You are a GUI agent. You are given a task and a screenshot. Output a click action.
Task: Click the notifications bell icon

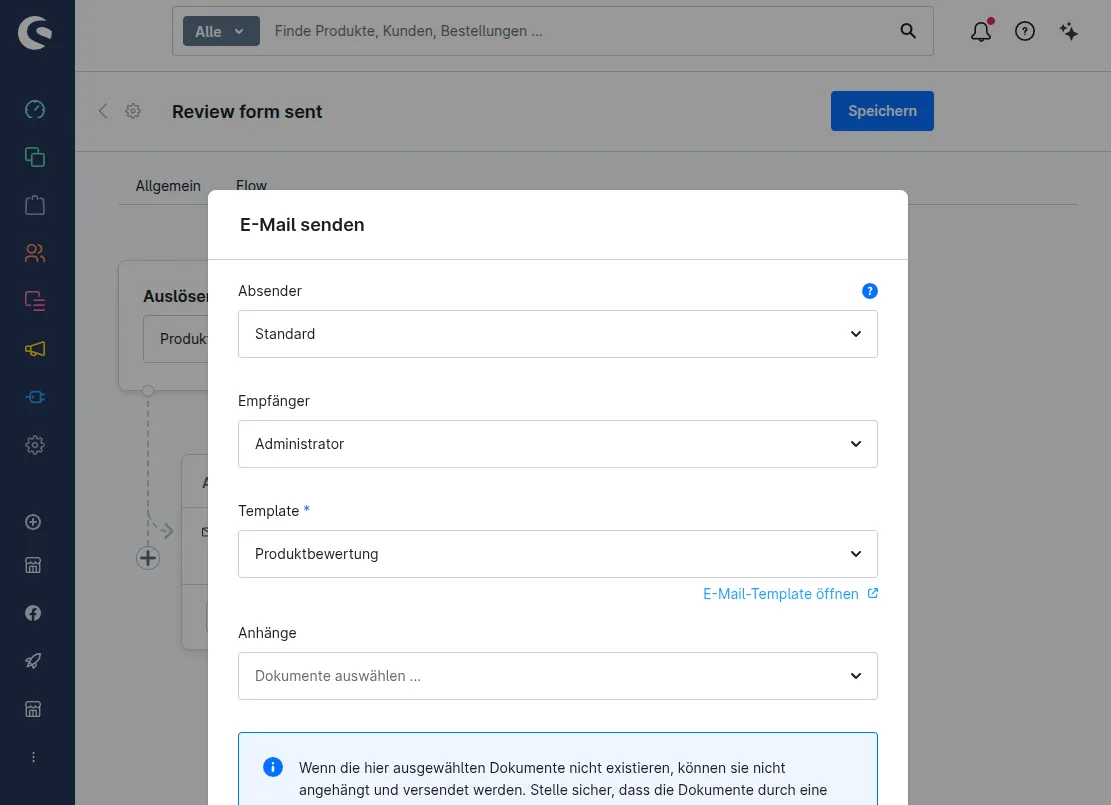[x=981, y=30]
